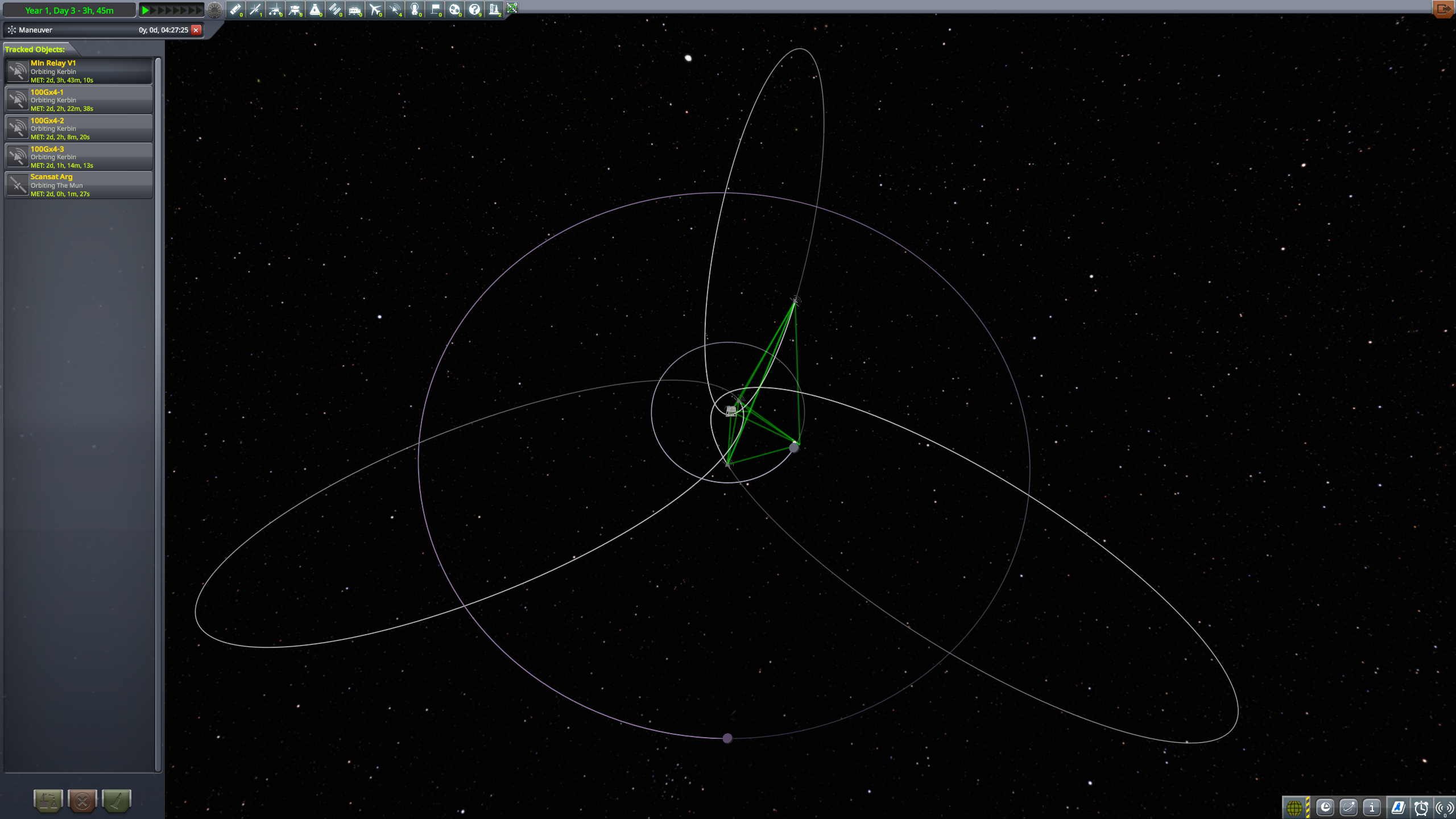
Task: Toggle the Flags filter icon
Action: coord(435,9)
